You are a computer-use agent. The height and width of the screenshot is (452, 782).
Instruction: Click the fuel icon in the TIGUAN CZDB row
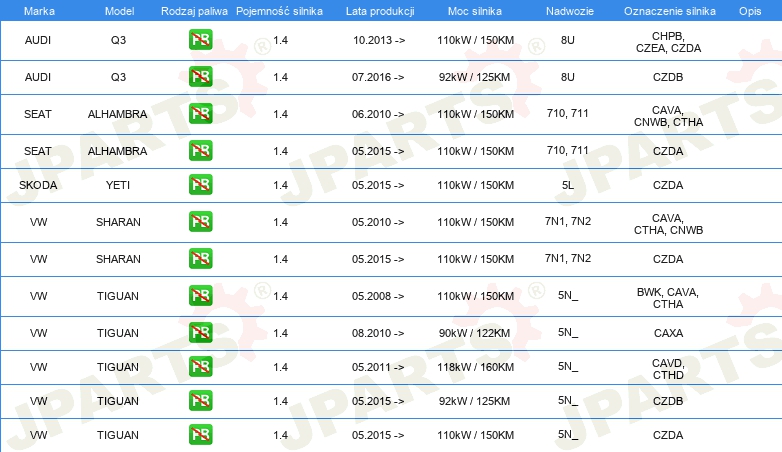200,401
